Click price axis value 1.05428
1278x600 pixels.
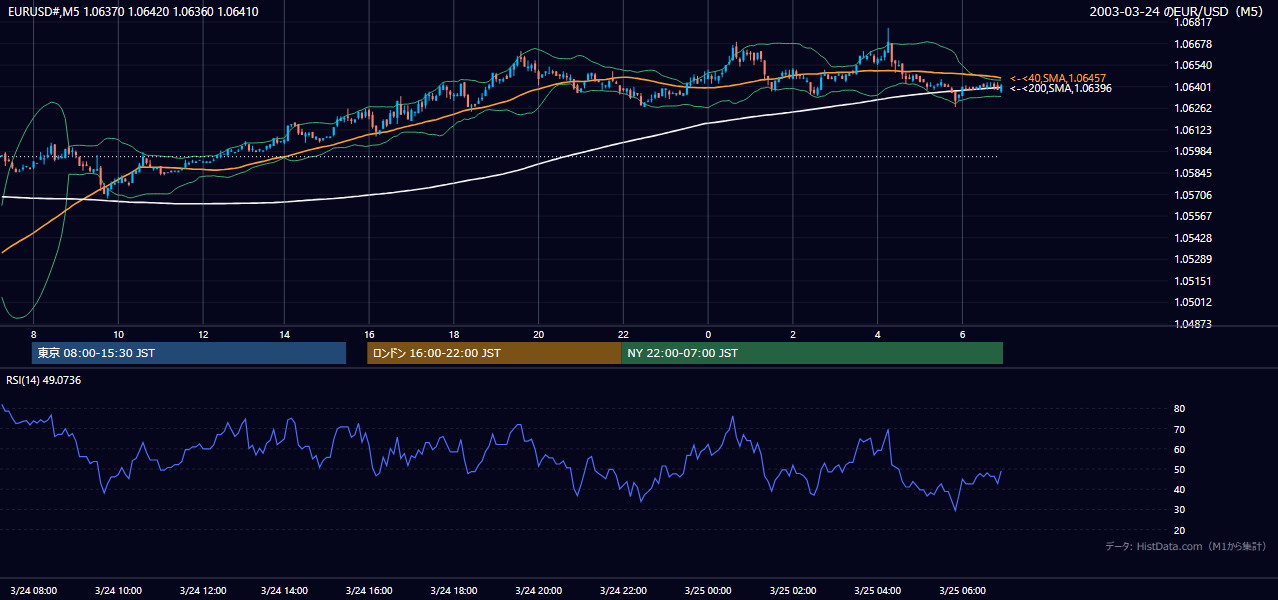pyautogui.click(x=1193, y=238)
